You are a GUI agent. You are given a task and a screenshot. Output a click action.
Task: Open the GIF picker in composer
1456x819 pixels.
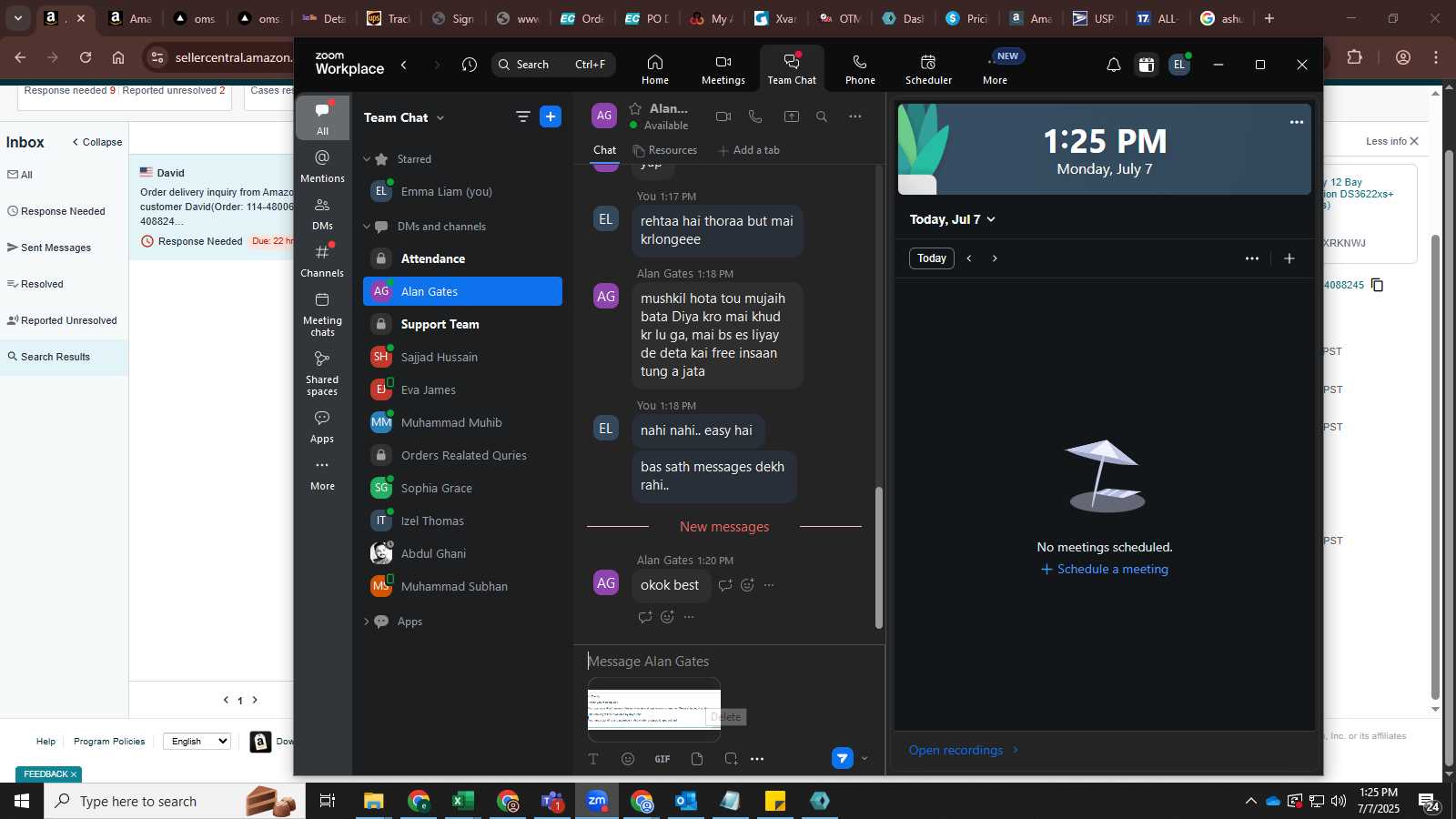click(x=662, y=759)
